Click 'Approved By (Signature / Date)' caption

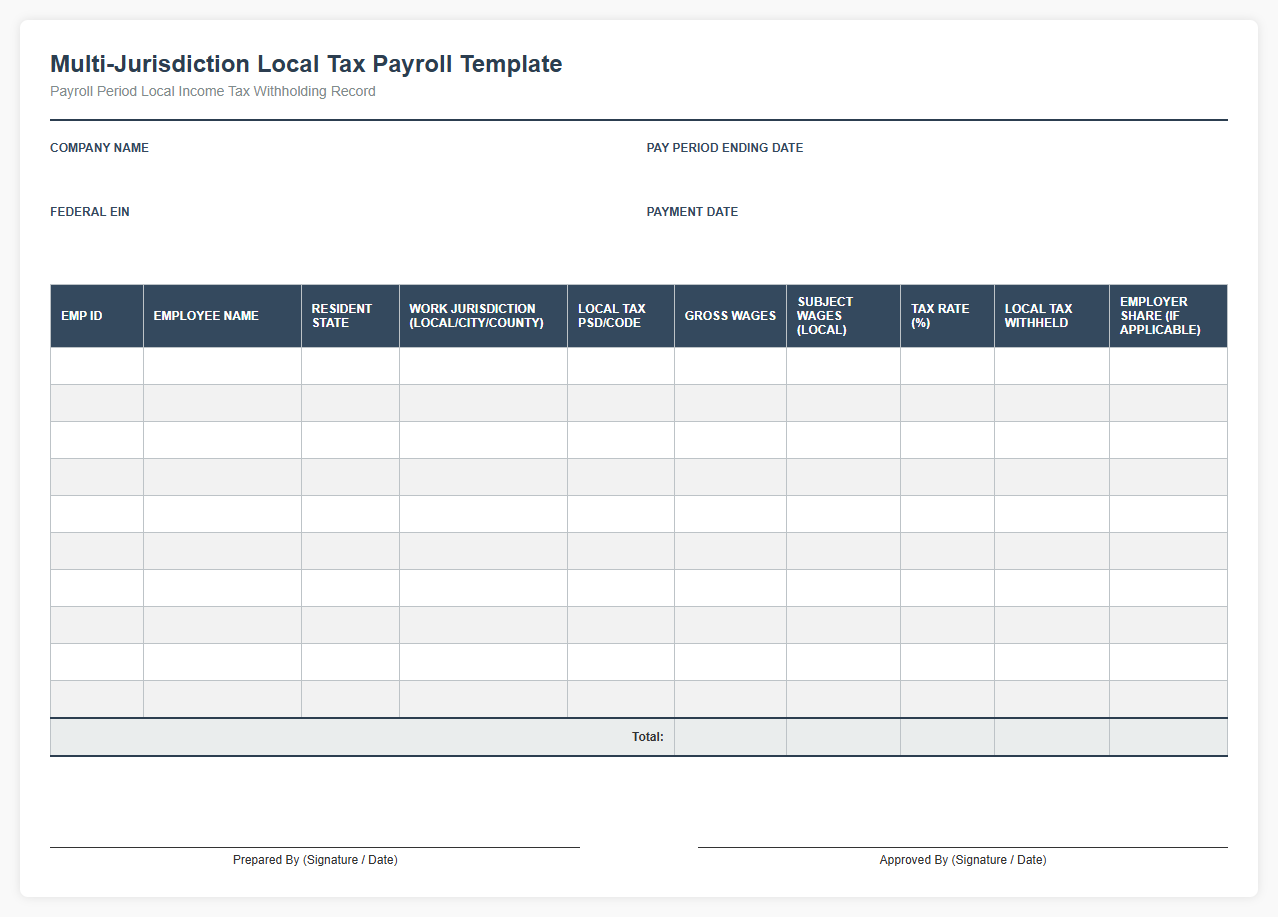[963, 860]
